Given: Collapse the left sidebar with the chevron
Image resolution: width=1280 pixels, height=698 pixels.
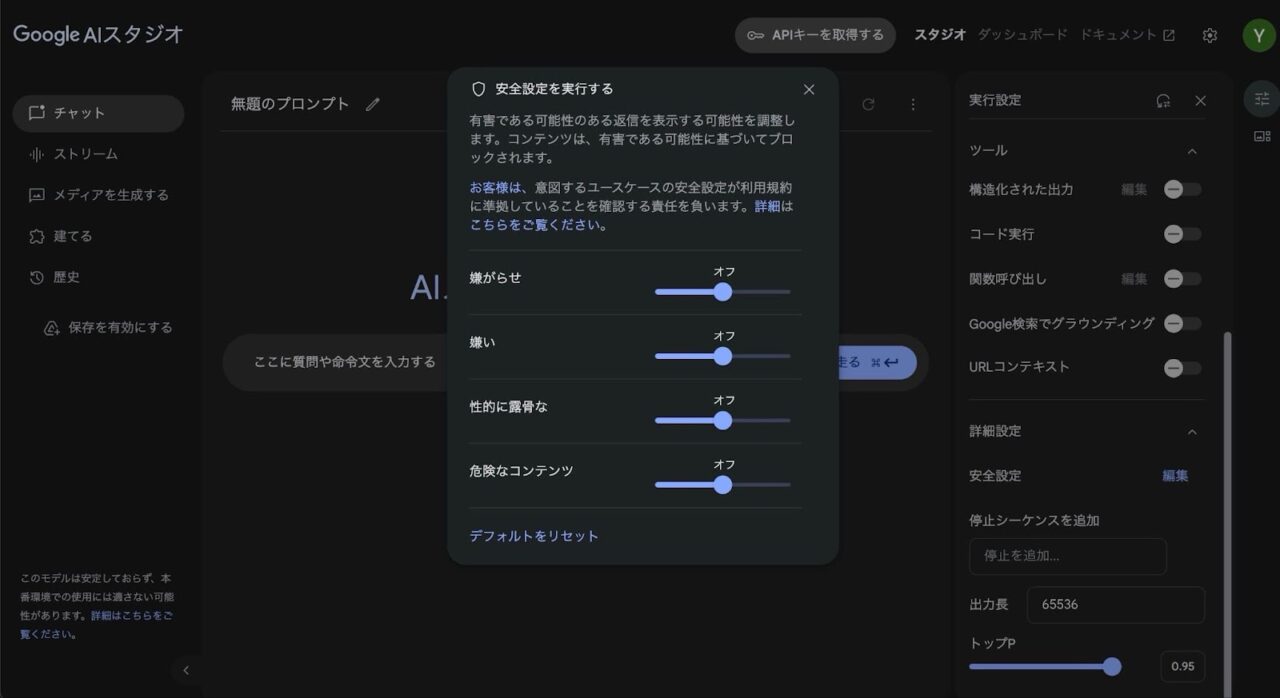Looking at the screenshot, I should [185, 670].
